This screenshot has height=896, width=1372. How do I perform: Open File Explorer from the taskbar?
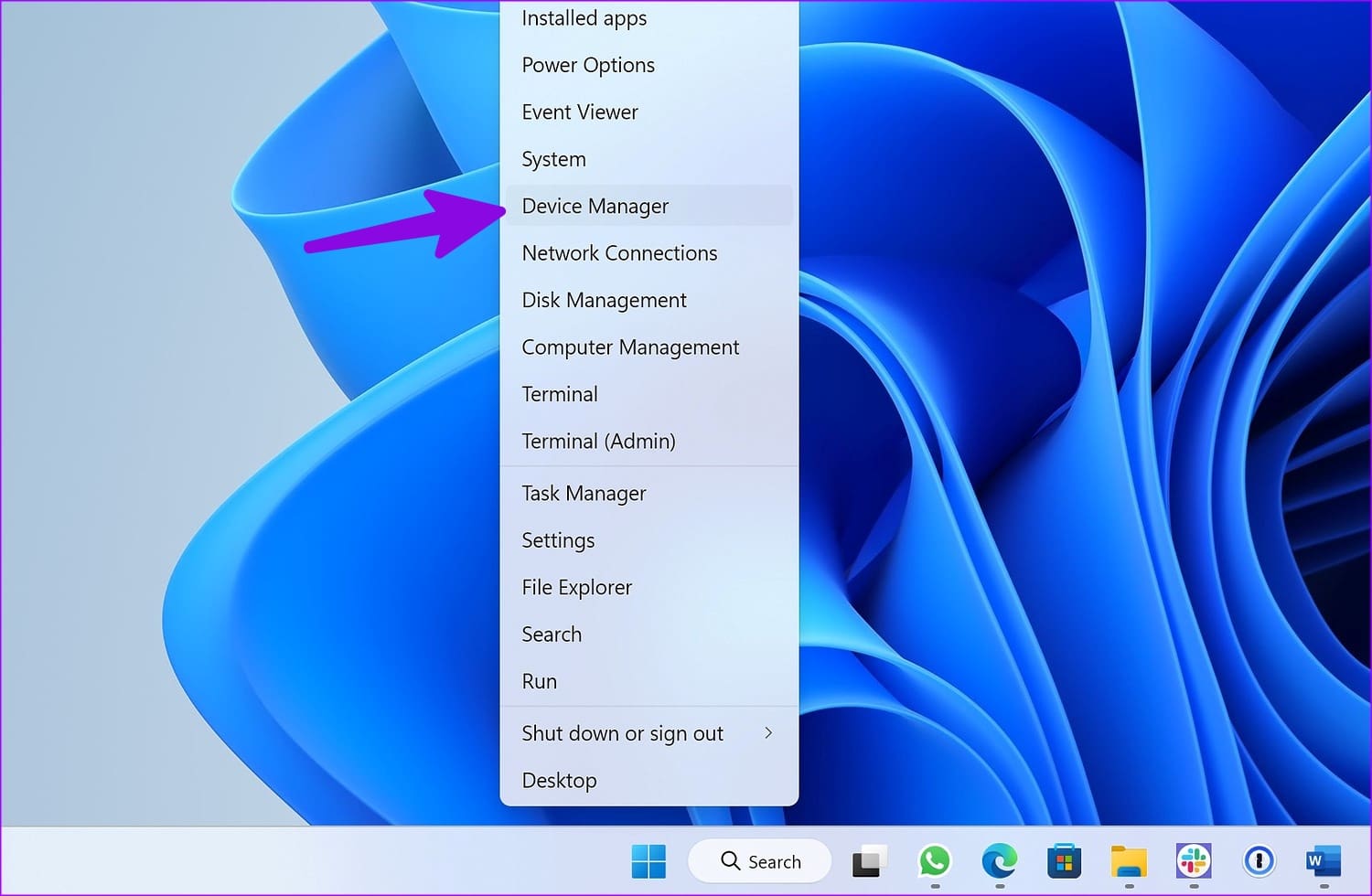(1129, 860)
